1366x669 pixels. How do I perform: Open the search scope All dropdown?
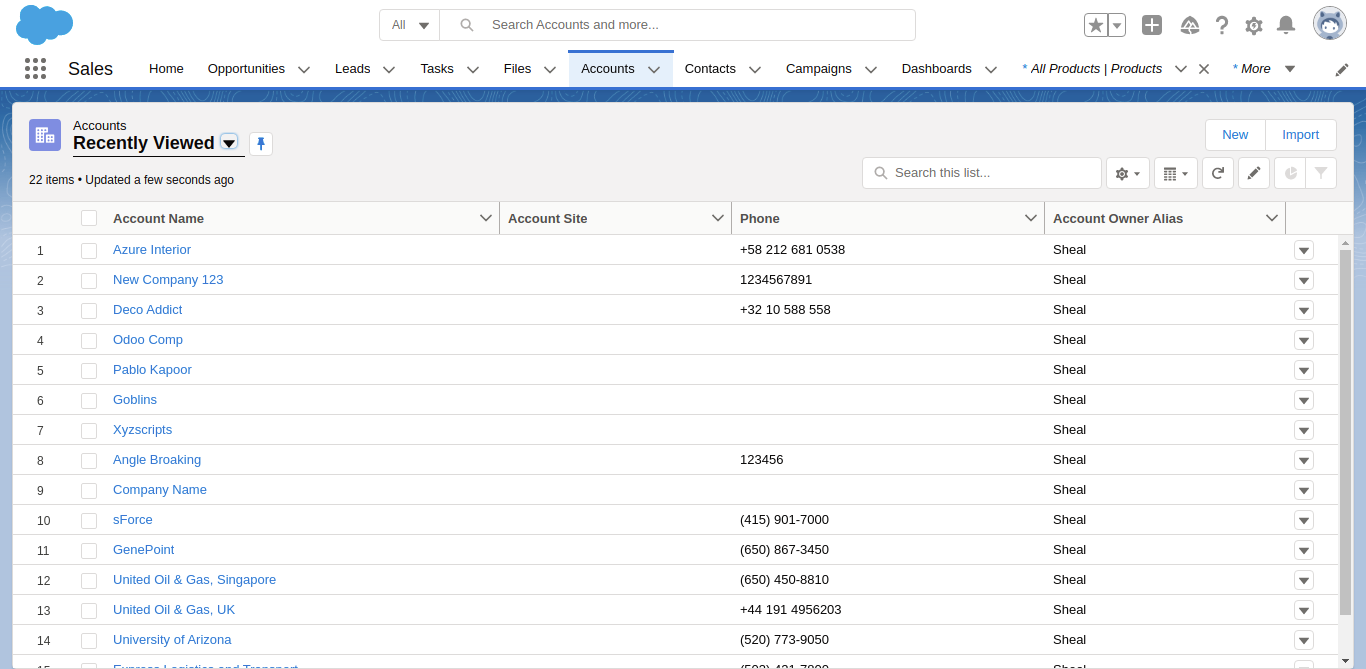click(410, 25)
